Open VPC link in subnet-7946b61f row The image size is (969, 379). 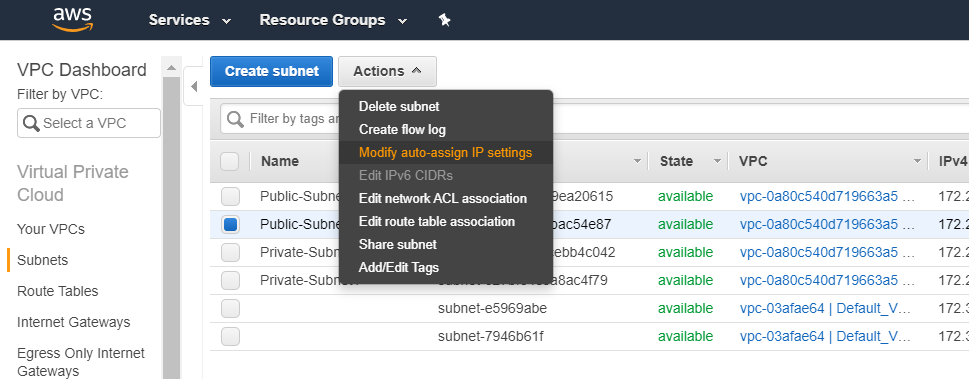(x=825, y=336)
